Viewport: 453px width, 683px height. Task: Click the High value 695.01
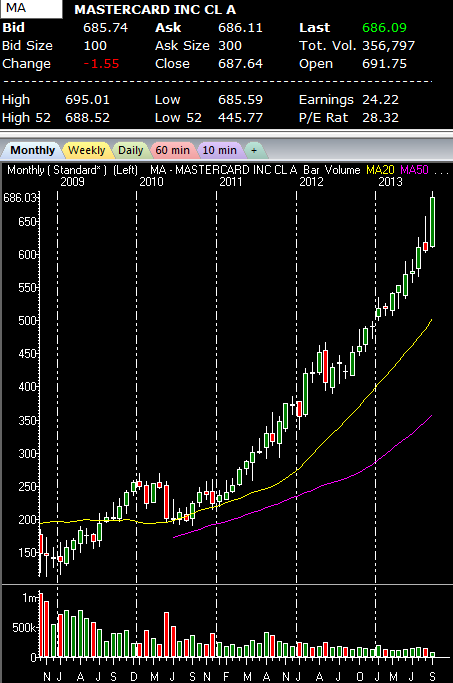point(87,100)
